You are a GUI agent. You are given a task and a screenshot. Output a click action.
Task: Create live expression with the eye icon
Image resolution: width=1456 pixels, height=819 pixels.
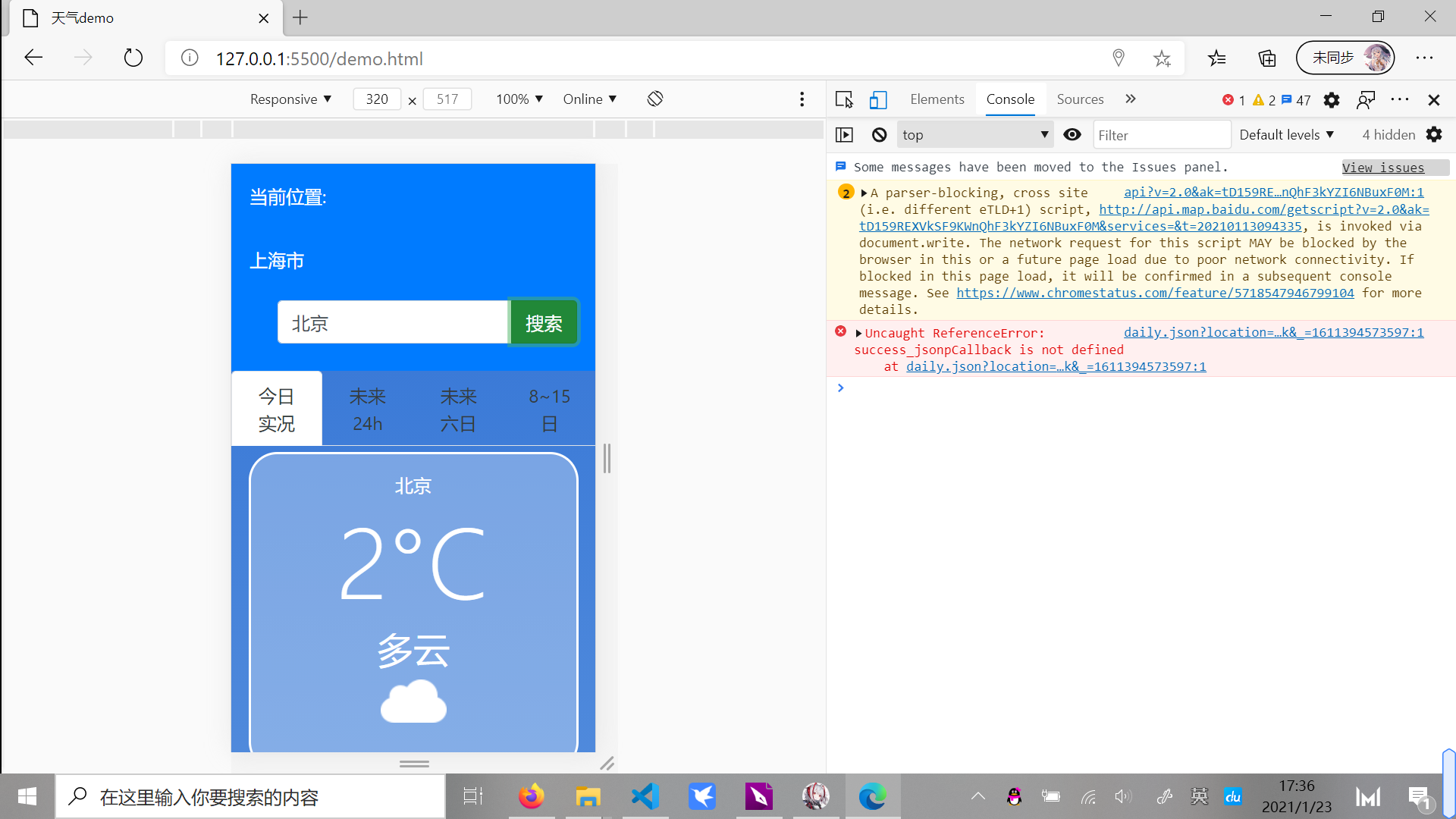click(x=1072, y=135)
